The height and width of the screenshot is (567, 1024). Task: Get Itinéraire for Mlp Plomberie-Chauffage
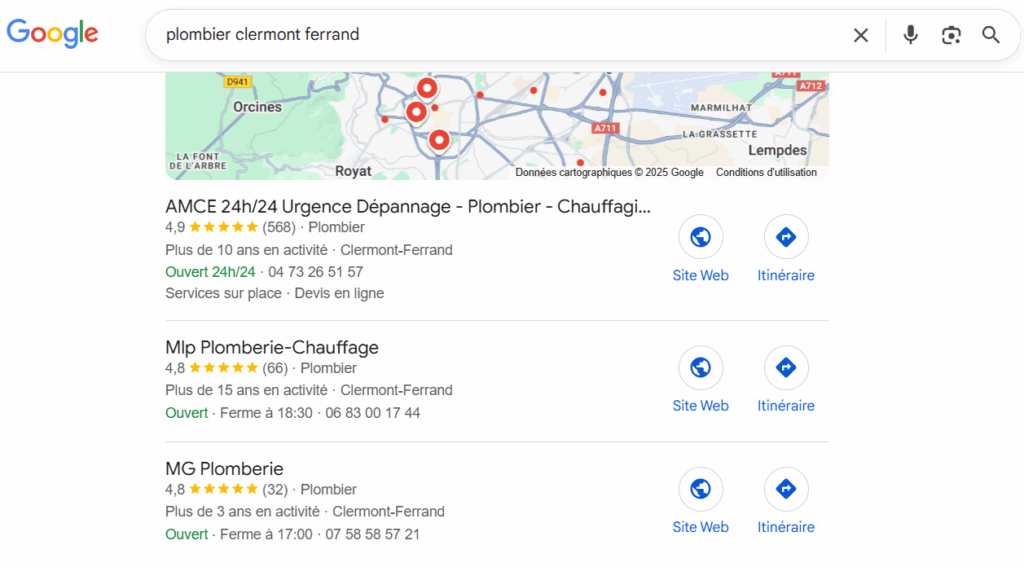pyautogui.click(x=785, y=367)
